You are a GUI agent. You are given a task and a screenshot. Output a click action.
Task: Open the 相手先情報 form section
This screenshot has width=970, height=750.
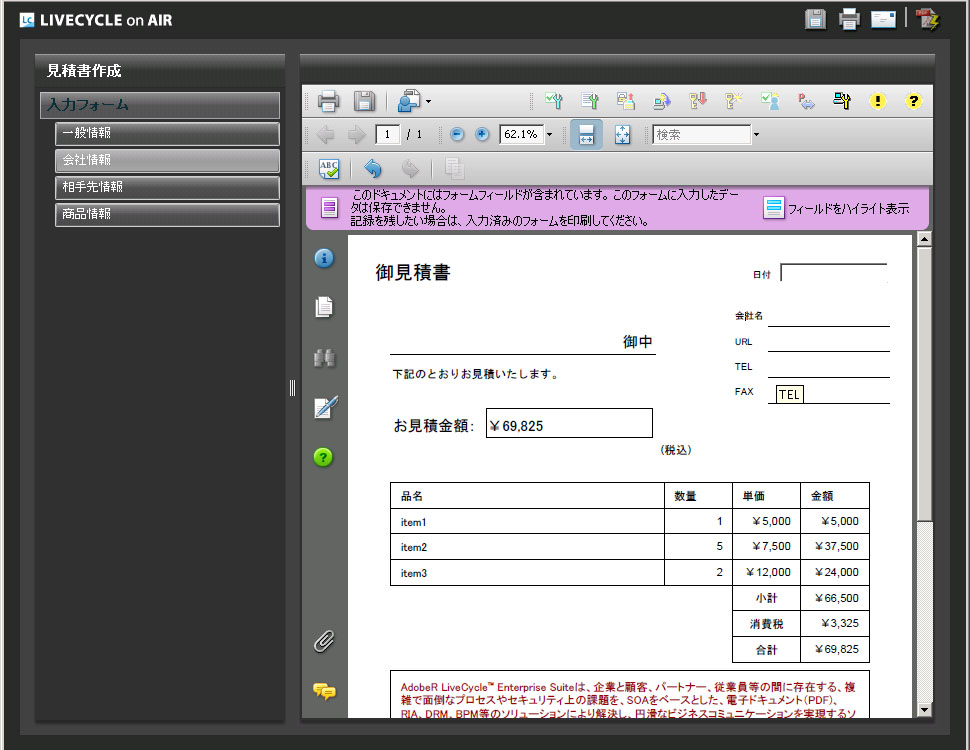(167, 187)
